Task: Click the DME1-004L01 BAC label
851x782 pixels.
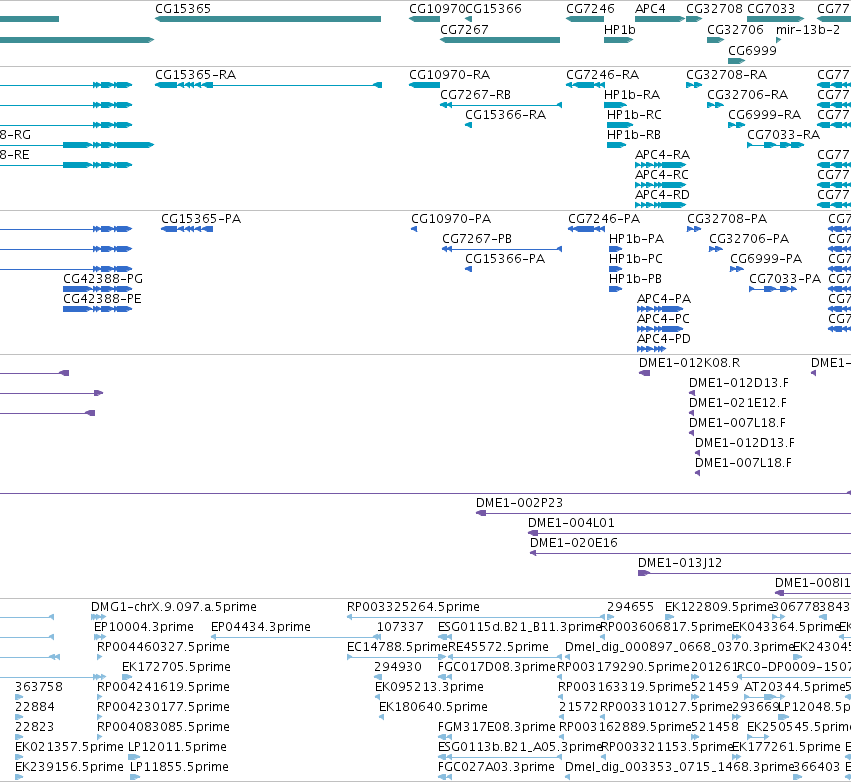Action: [571, 524]
